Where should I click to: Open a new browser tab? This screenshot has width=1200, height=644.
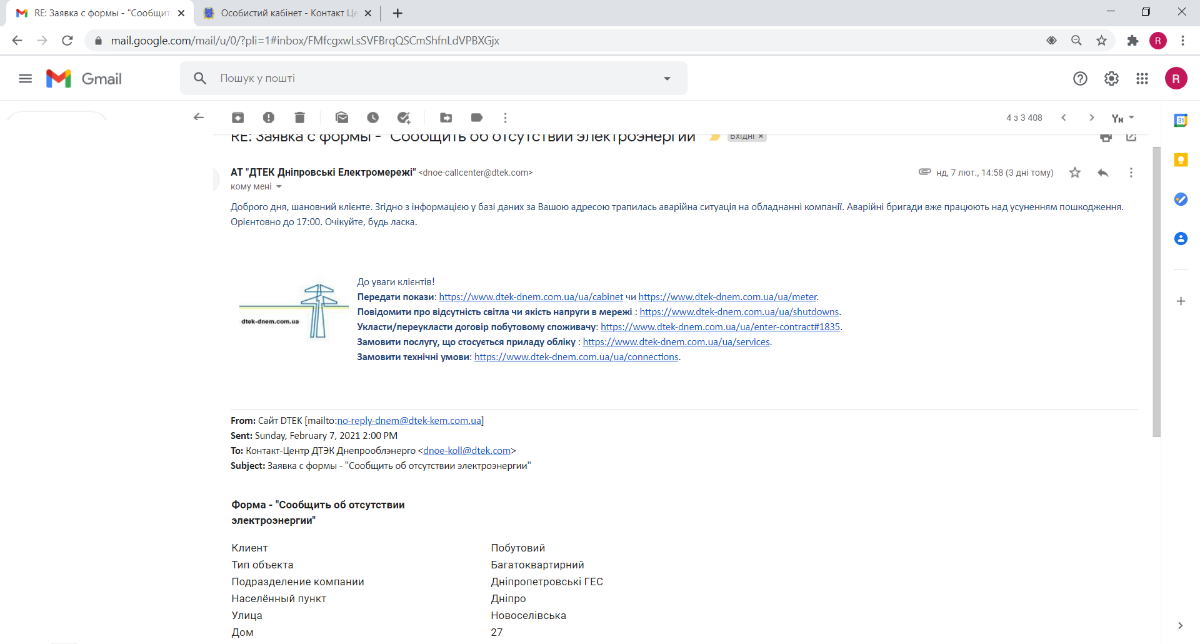click(x=398, y=13)
